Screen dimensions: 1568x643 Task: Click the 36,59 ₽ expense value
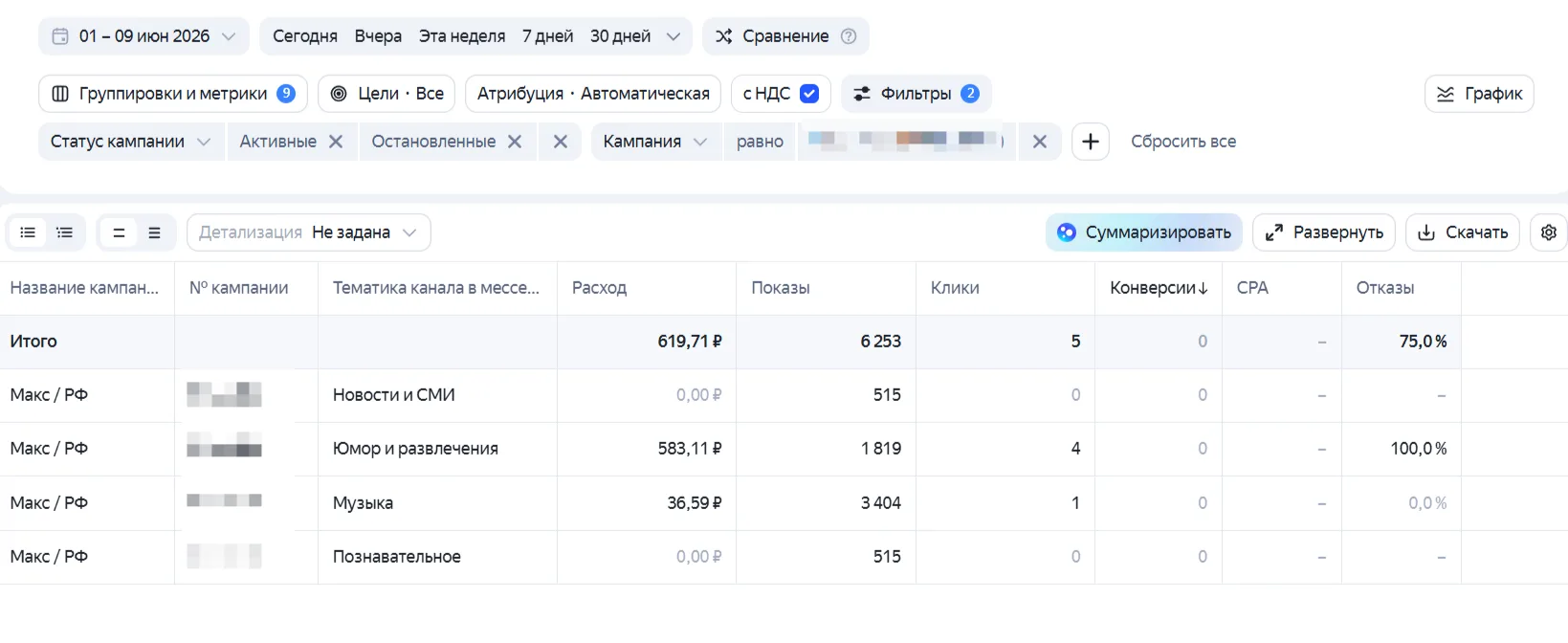coord(695,503)
